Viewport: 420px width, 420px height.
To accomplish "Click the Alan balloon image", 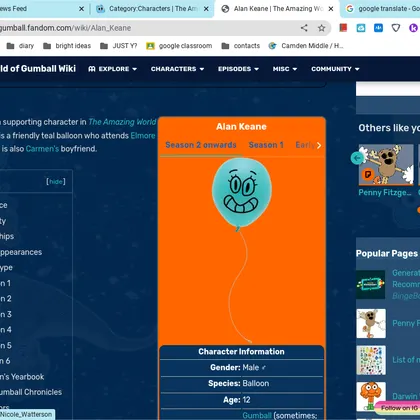I will click(x=242, y=250).
